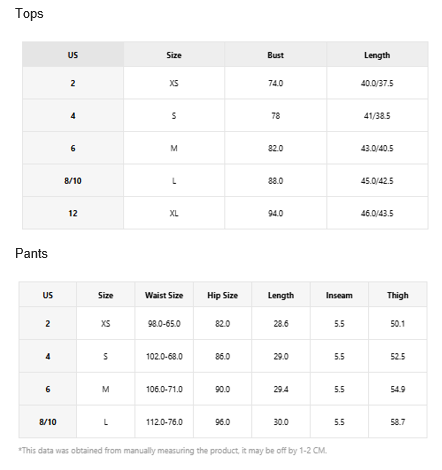Click the XS size cell in Tops table
442x470 pixels.
pos(174,83)
